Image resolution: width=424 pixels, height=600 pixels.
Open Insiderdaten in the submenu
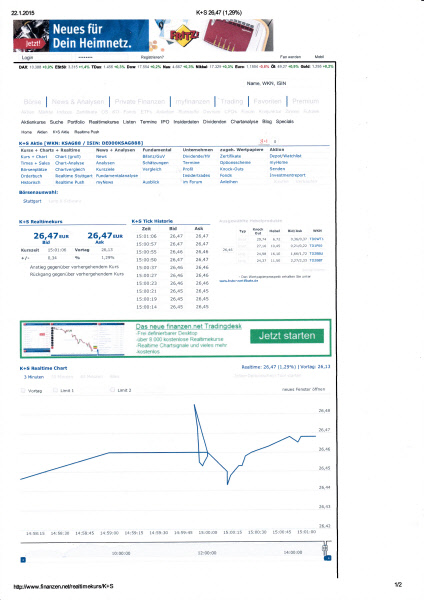[x=186, y=122]
